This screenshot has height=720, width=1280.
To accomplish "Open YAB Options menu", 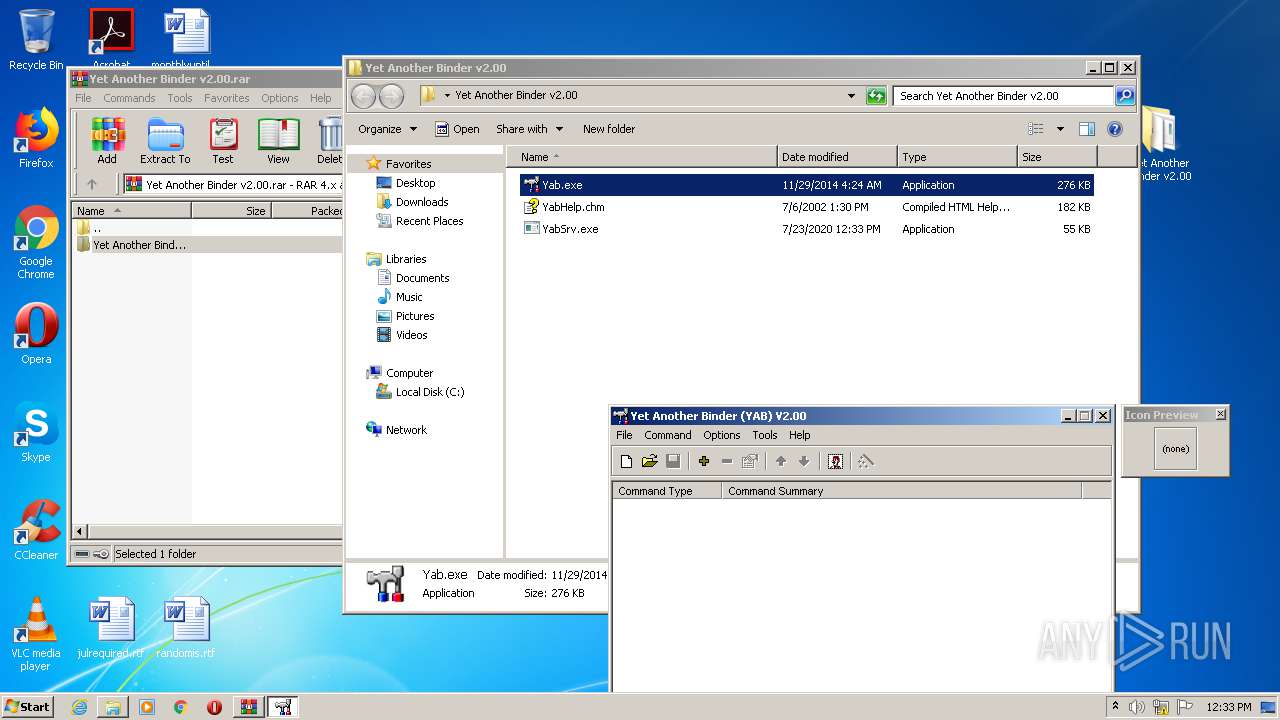I will point(721,435).
